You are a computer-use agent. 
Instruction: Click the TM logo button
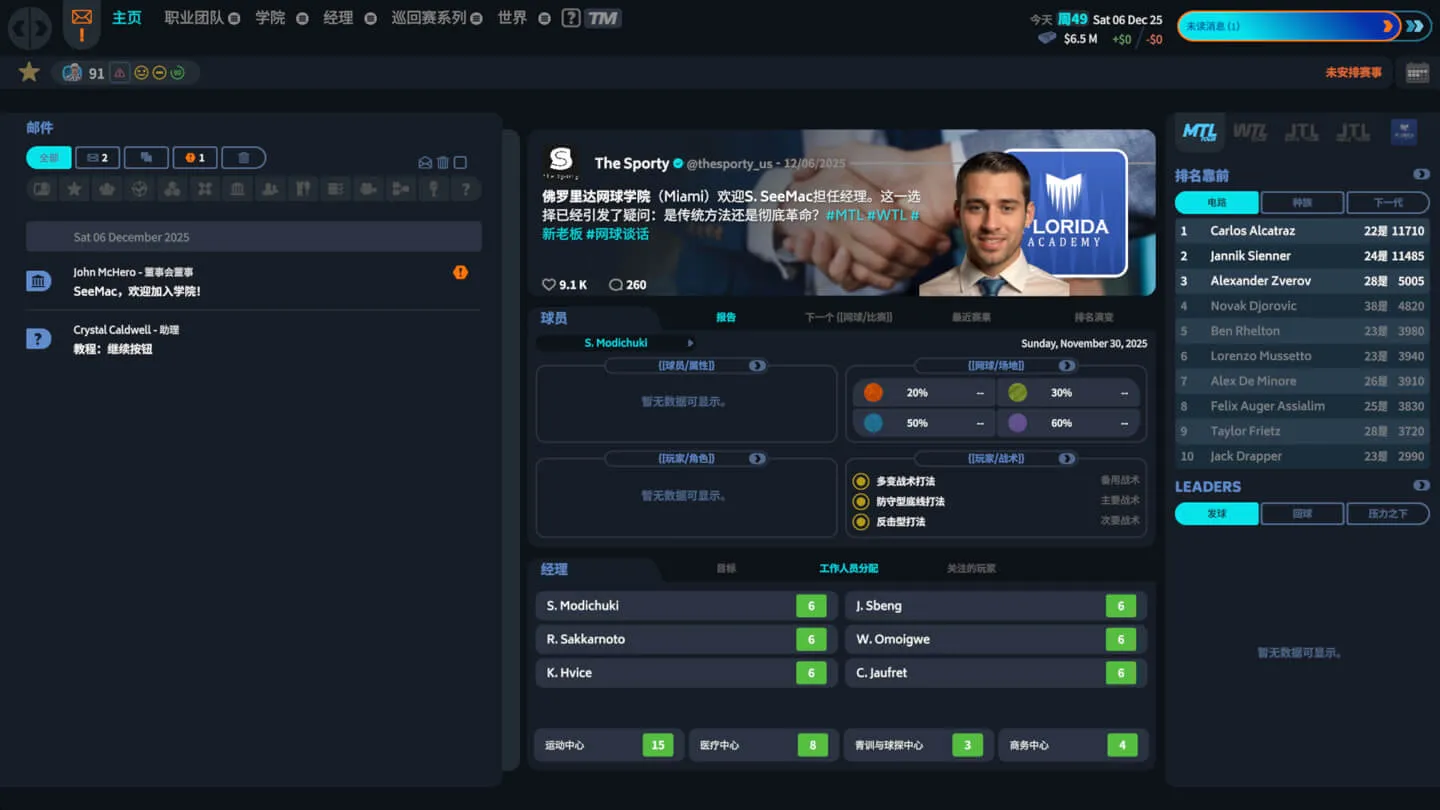(x=603, y=18)
